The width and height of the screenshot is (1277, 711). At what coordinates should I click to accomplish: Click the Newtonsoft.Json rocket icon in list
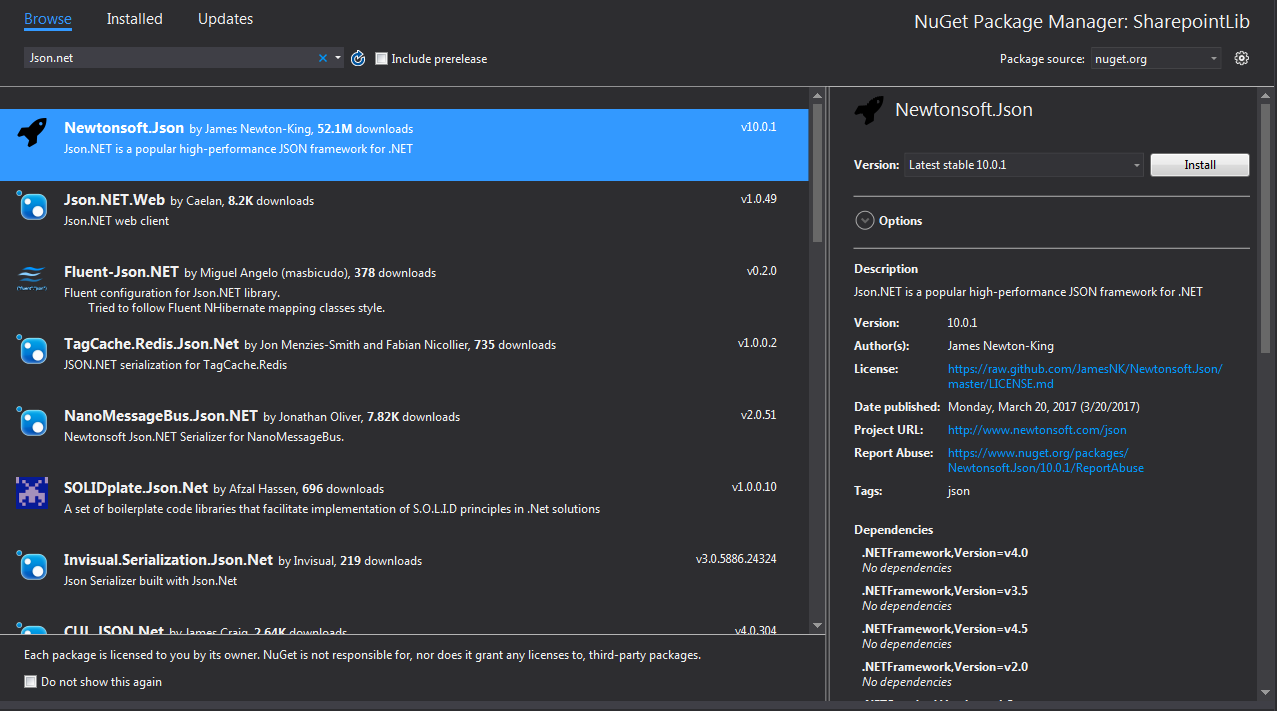[33, 132]
